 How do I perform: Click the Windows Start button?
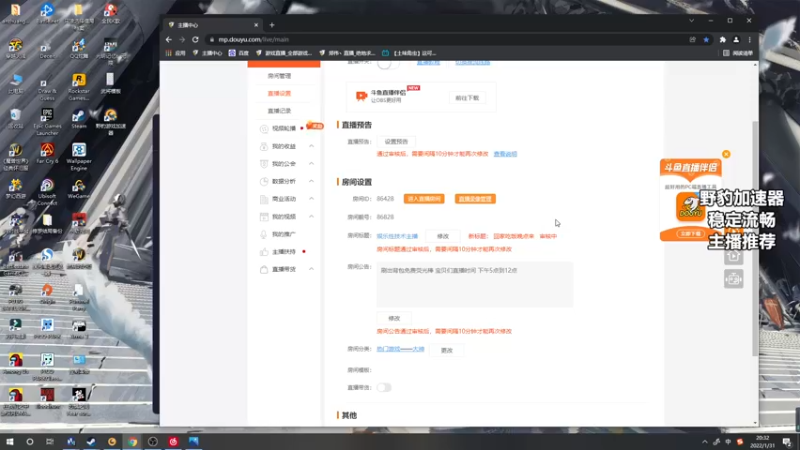(x=10, y=442)
